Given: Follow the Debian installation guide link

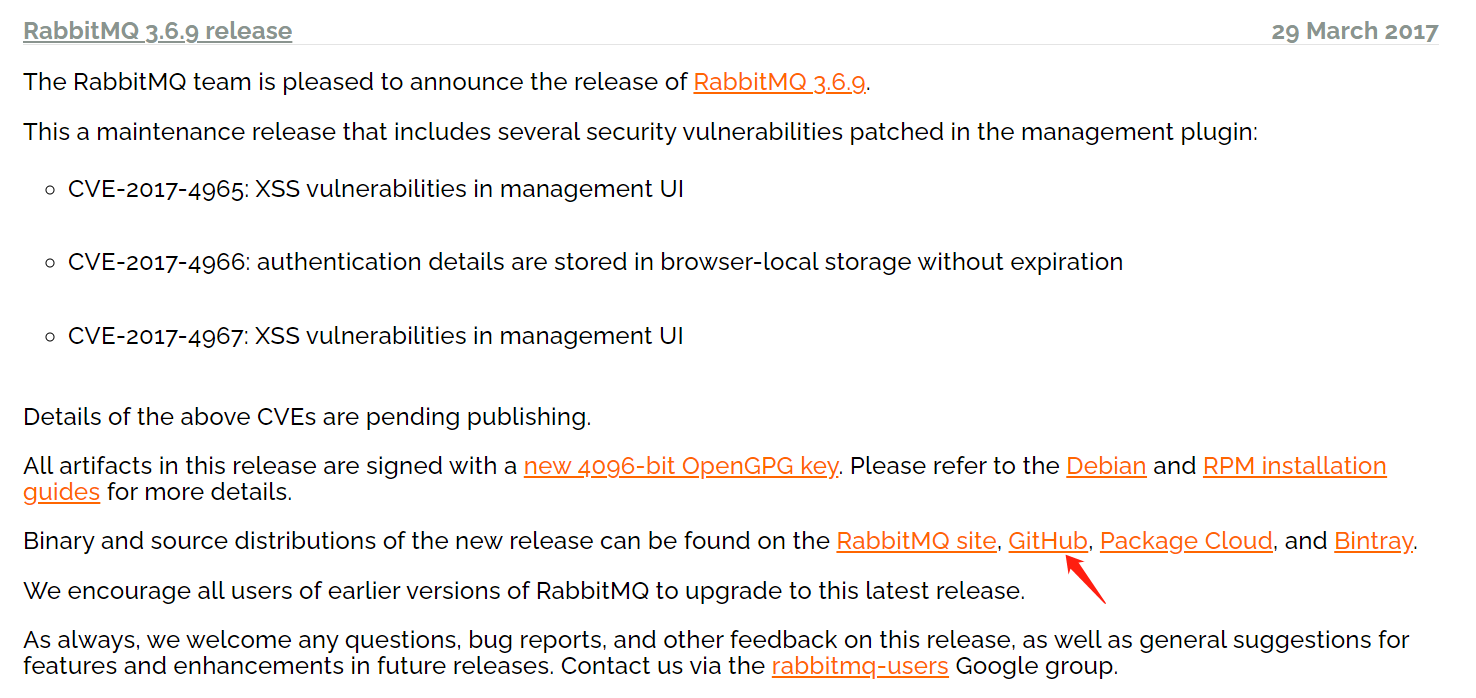Looking at the screenshot, I should point(1106,466).
